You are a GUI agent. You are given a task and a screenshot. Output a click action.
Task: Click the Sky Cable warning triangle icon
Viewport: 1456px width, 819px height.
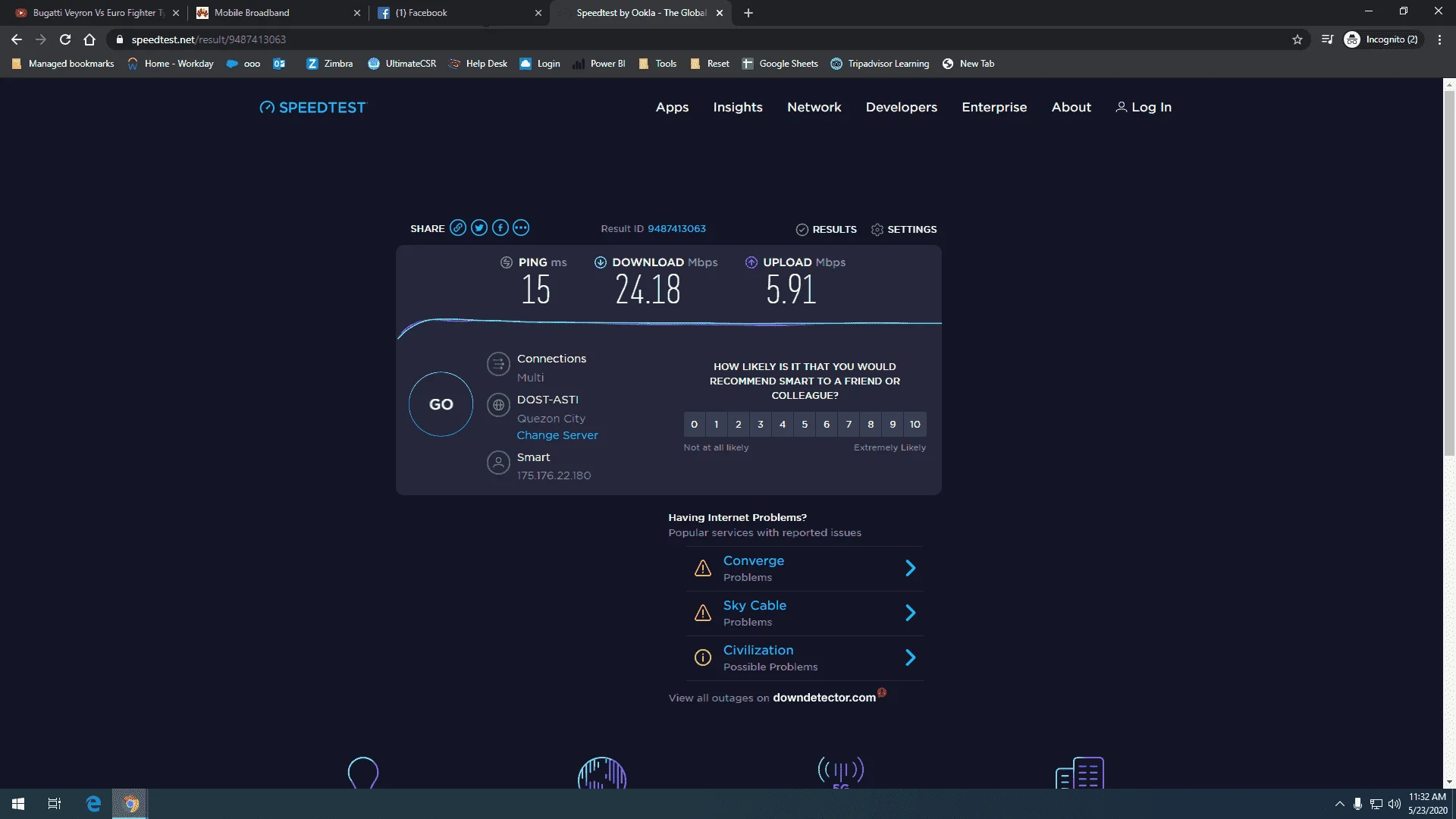pos(703,613)
